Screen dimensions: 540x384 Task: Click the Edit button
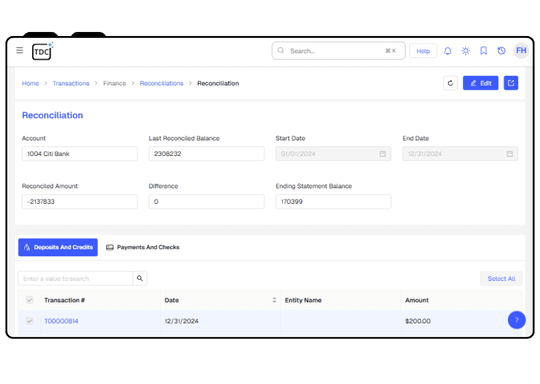(480, 83)
